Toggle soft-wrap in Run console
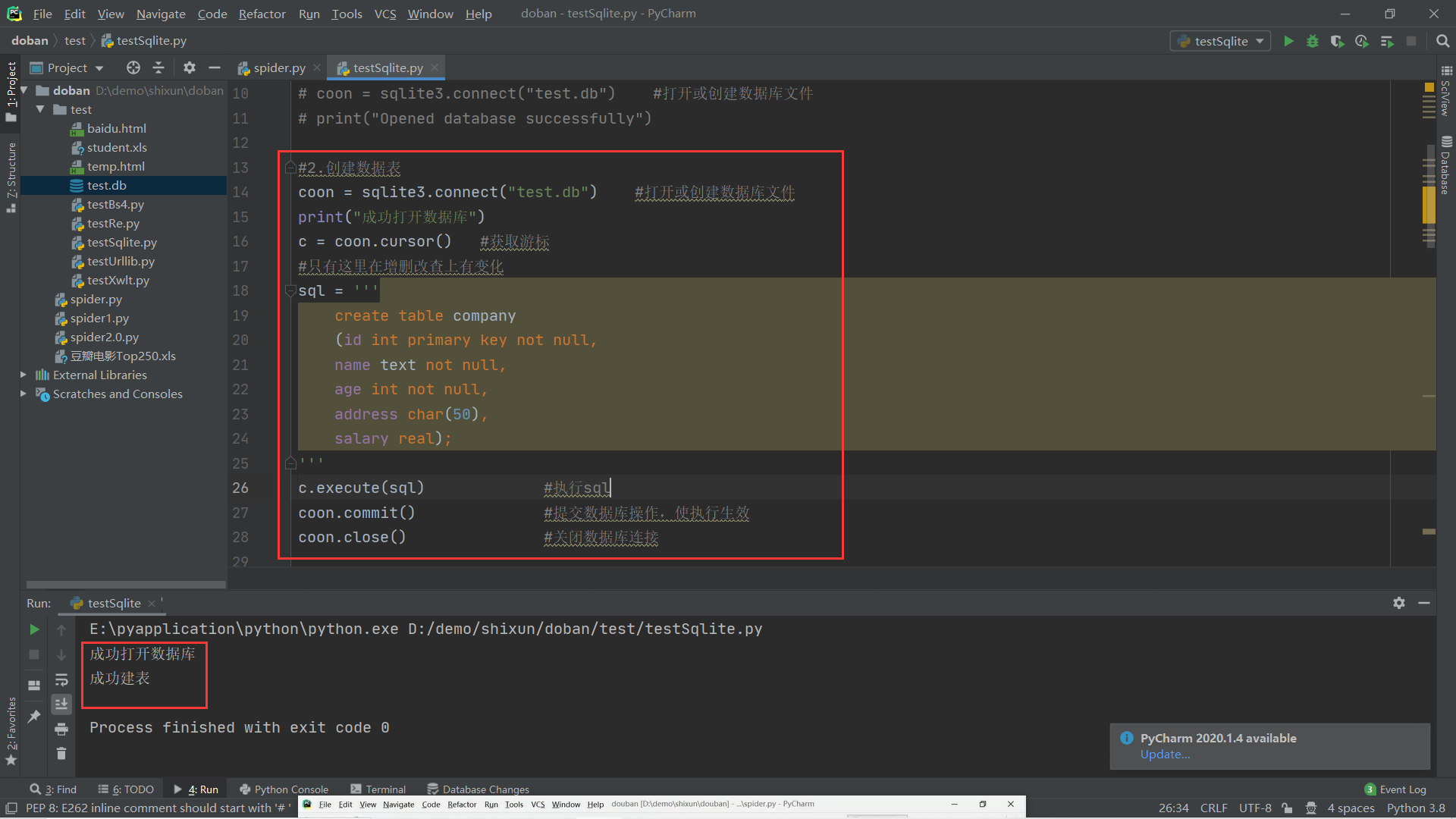 (x=61, y=679)
